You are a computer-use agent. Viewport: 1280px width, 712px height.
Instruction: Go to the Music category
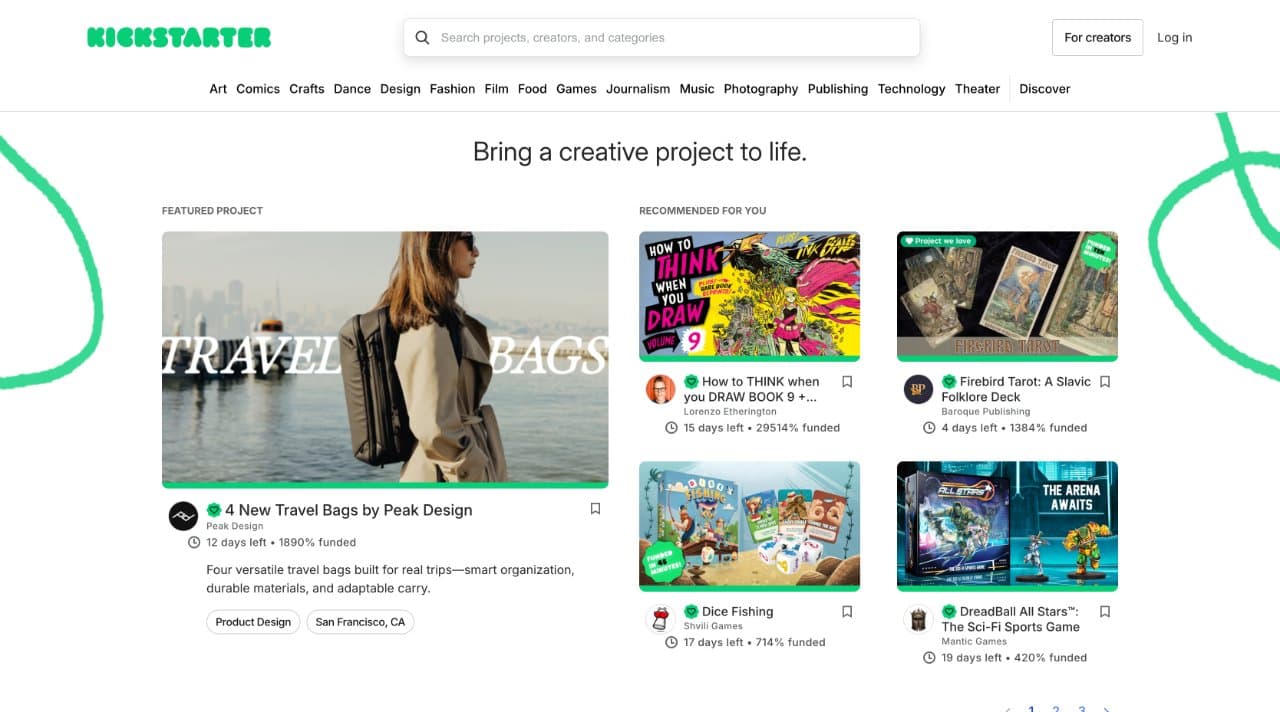(697, 89)
